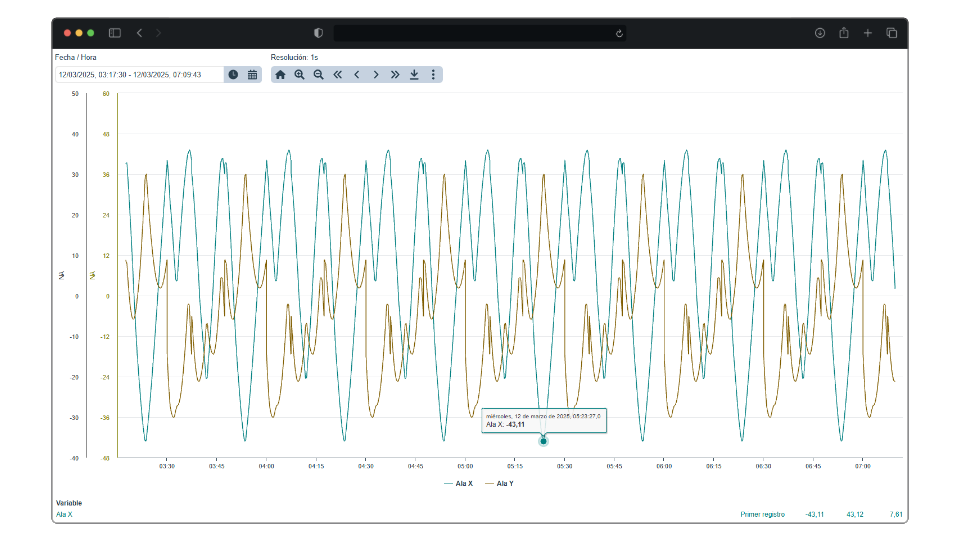Zoom in on the chart
Viewport: 960px width, 540px height.
coord(299,75)
